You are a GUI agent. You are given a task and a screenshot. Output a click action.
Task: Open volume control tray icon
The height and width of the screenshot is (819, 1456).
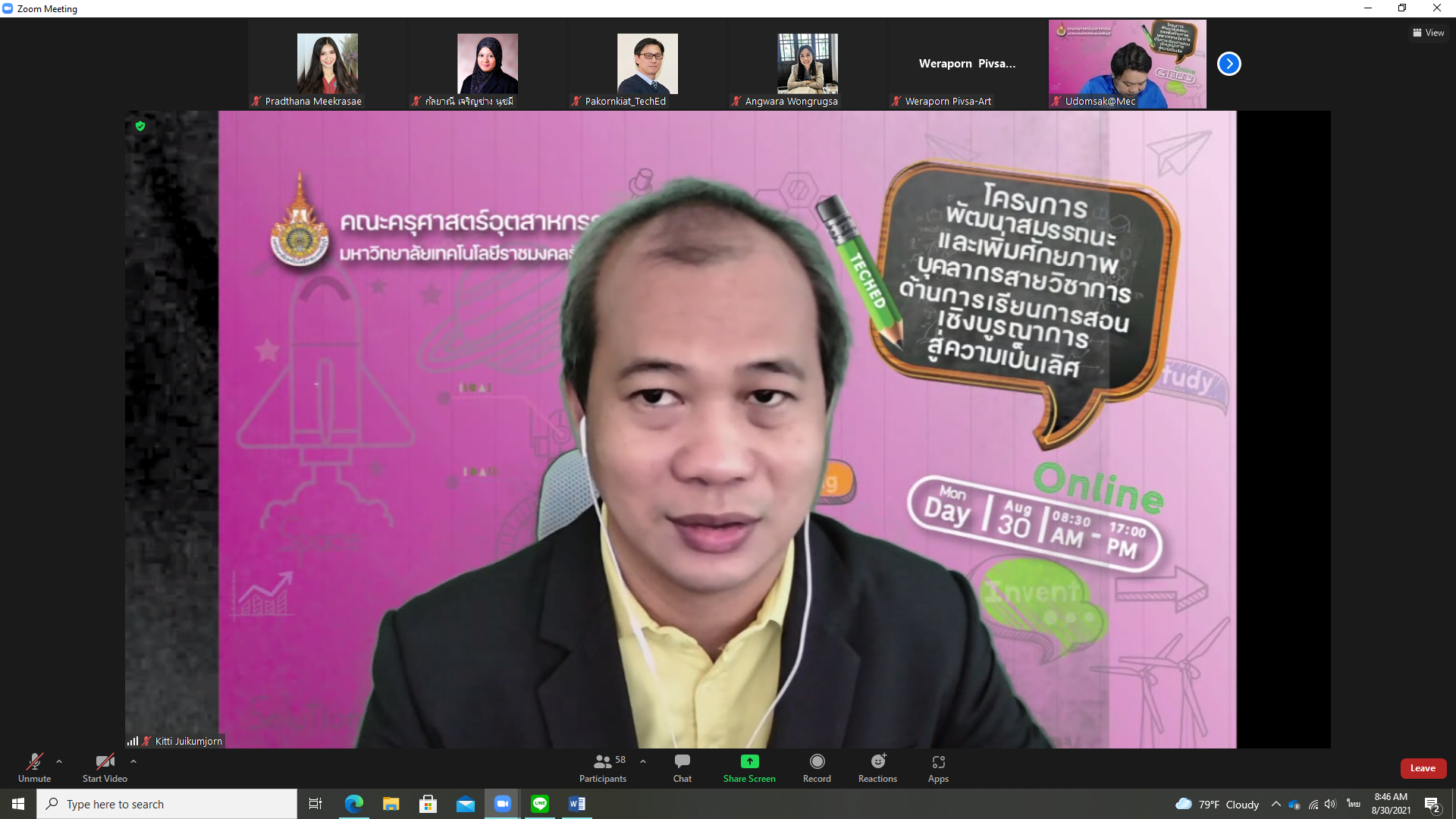point(1331,804)
